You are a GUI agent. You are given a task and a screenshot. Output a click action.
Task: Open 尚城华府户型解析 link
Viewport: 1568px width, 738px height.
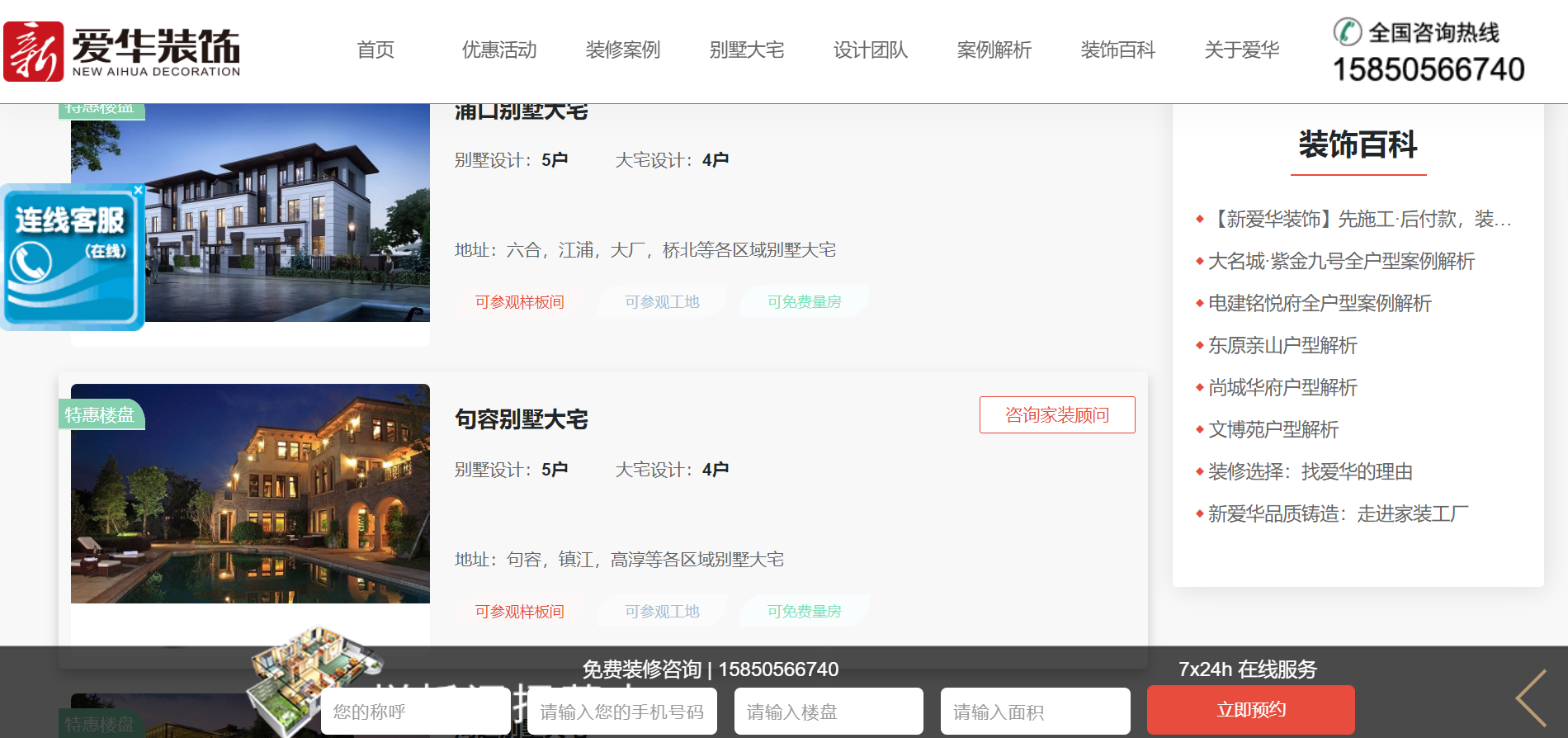[x=1282, y=388]
